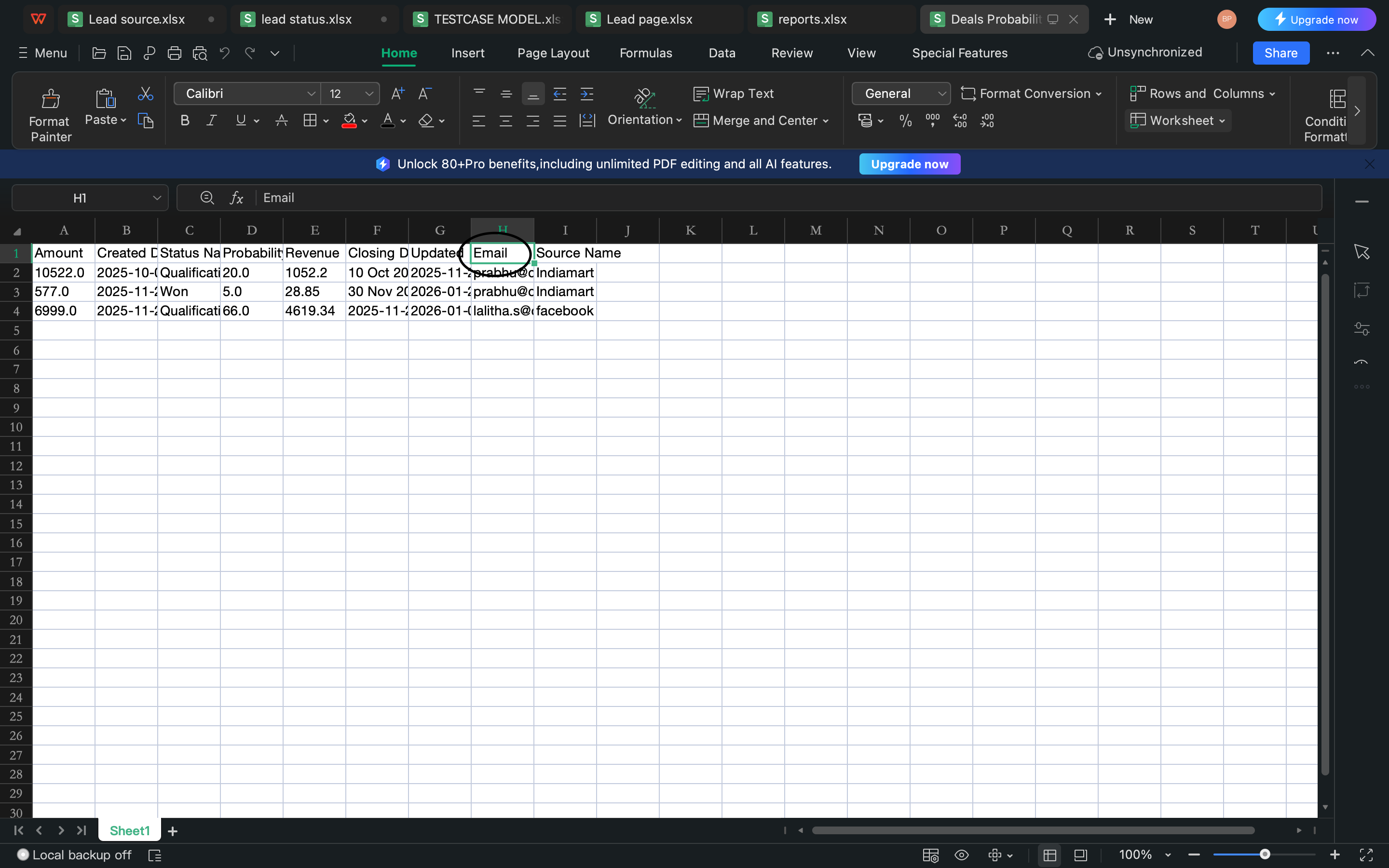Click the zoom slider handle
1389x868 pixels.
(x=1265, y=855)
